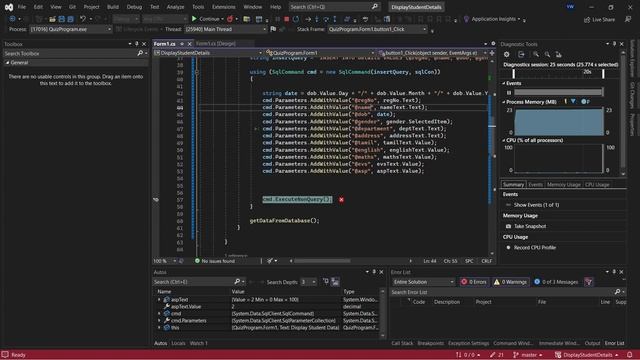Open Diagnostic Tools settings gear
The image size is (640, 360).
507,54
